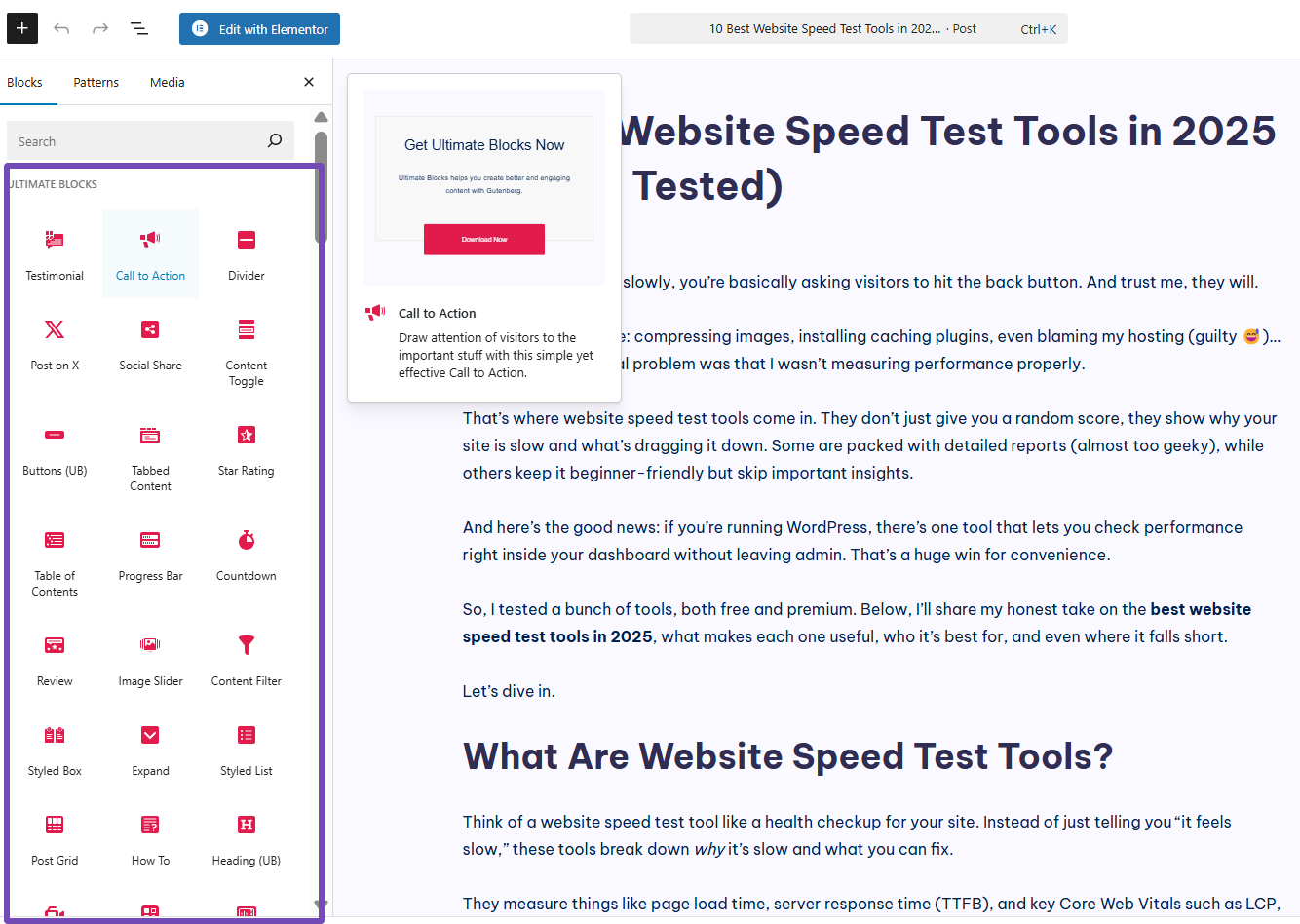The image size is (1300, 924).
Task: Add the Call to Action block
Action: 150,253
